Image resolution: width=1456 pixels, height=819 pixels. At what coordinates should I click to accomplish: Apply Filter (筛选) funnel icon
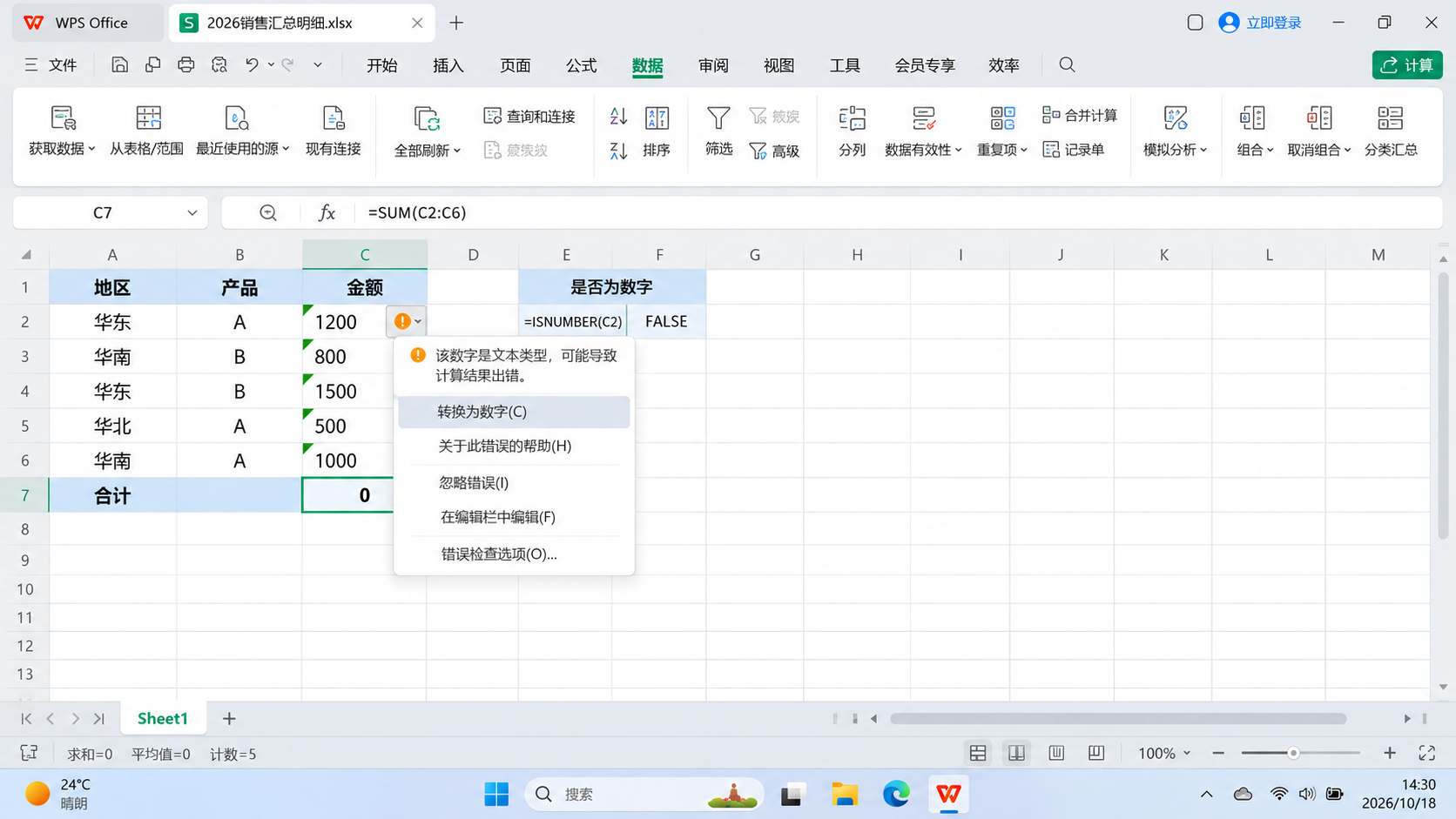click(718, 117)
